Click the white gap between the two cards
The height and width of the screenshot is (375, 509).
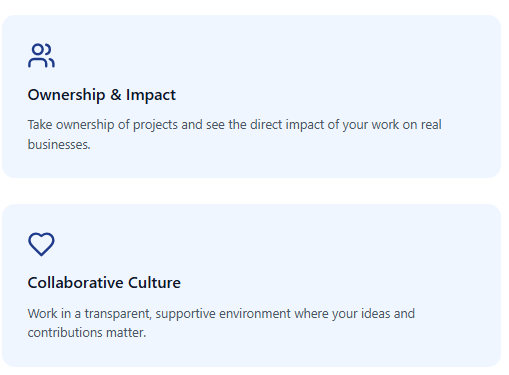click(251, 191)
